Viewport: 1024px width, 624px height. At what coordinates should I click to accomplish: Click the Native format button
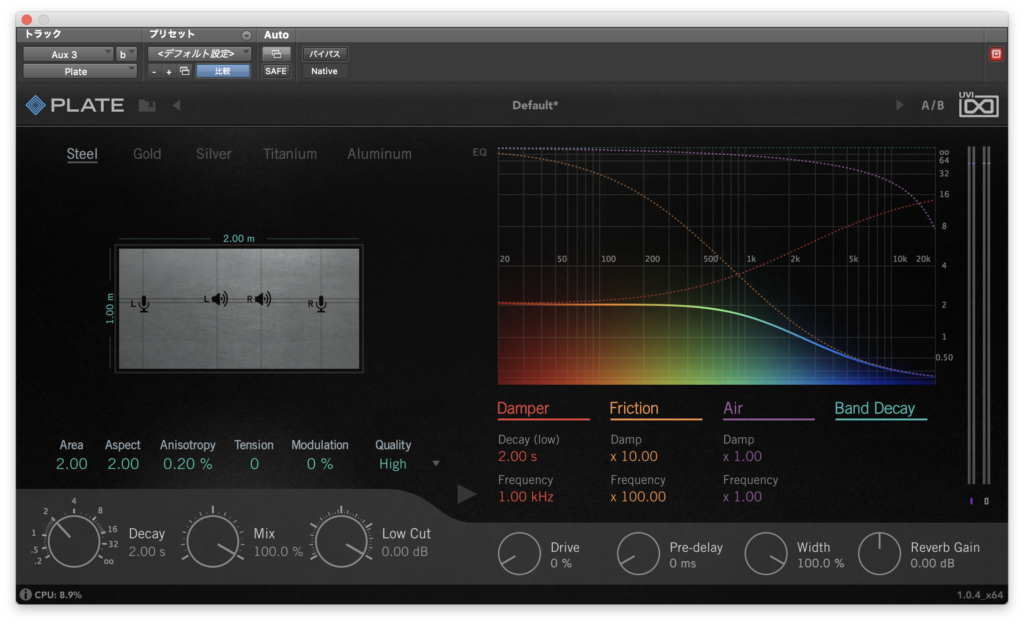click(x=325, y=71)
